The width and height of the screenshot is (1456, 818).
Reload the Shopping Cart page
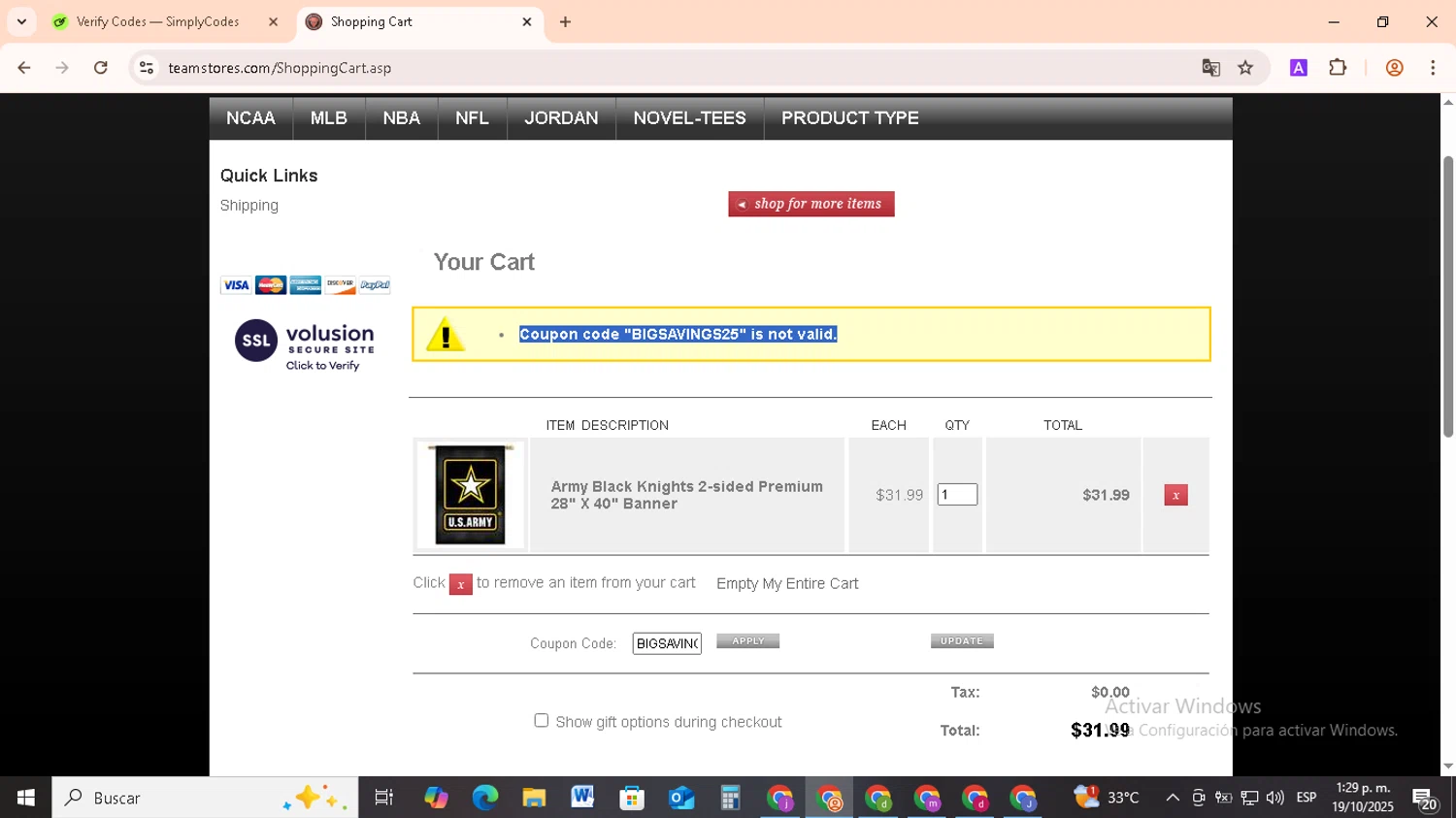101,68
